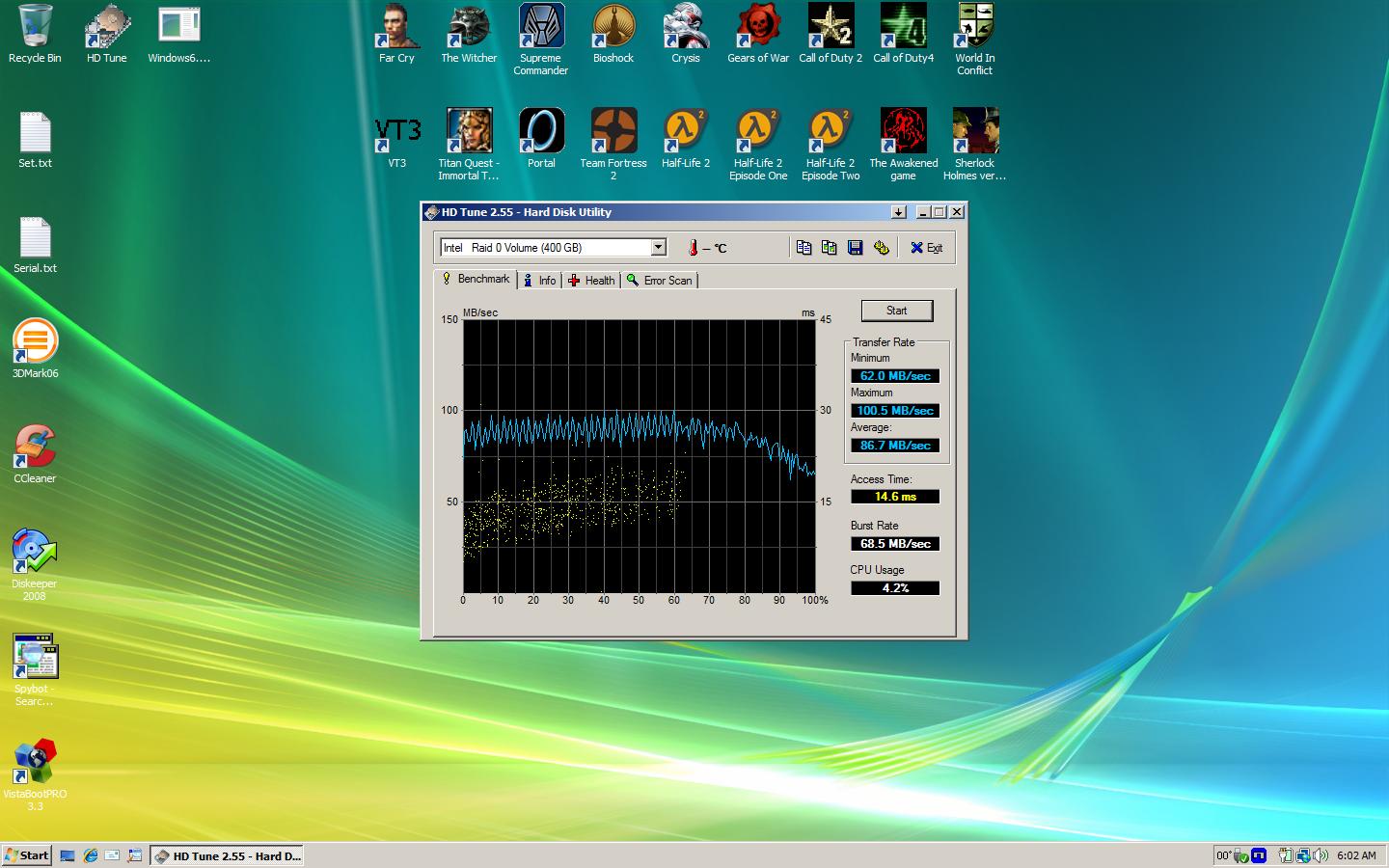
Task: Select the Bioshock shortcut
Action: pos(613,35)
